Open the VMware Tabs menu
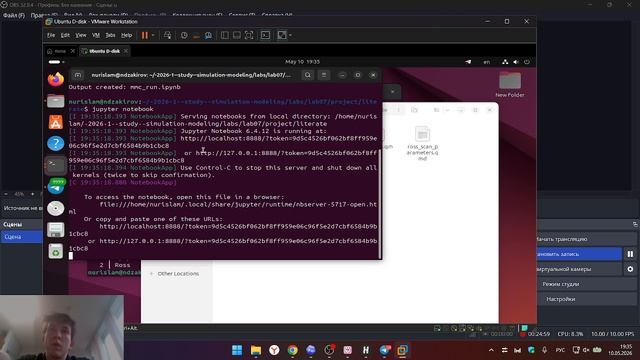 111,36
